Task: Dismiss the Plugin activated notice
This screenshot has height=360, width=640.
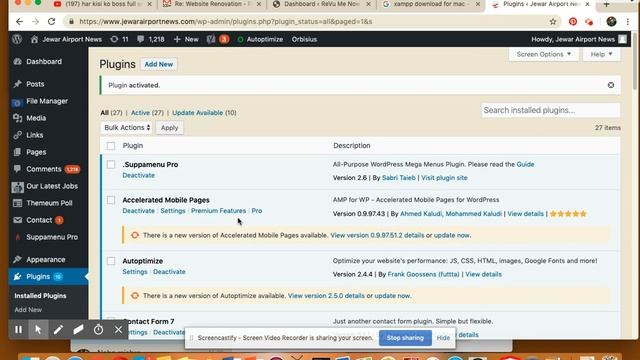Action: click(x=611, y=85)
